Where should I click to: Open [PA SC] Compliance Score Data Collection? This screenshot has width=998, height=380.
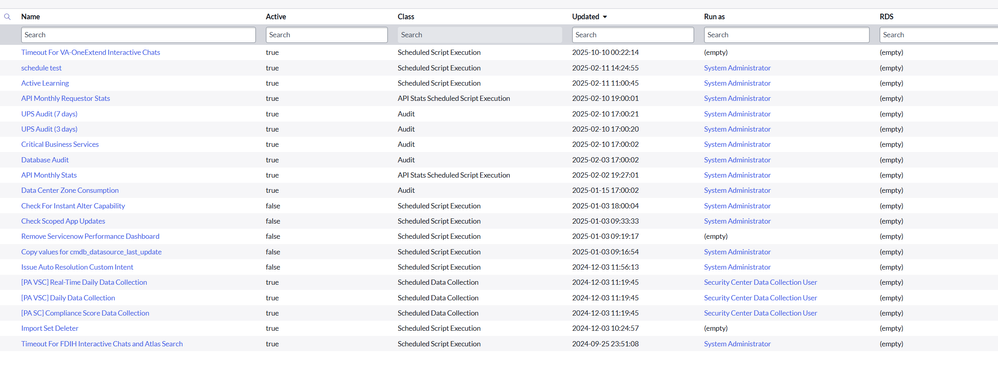(x=85, y=313)
